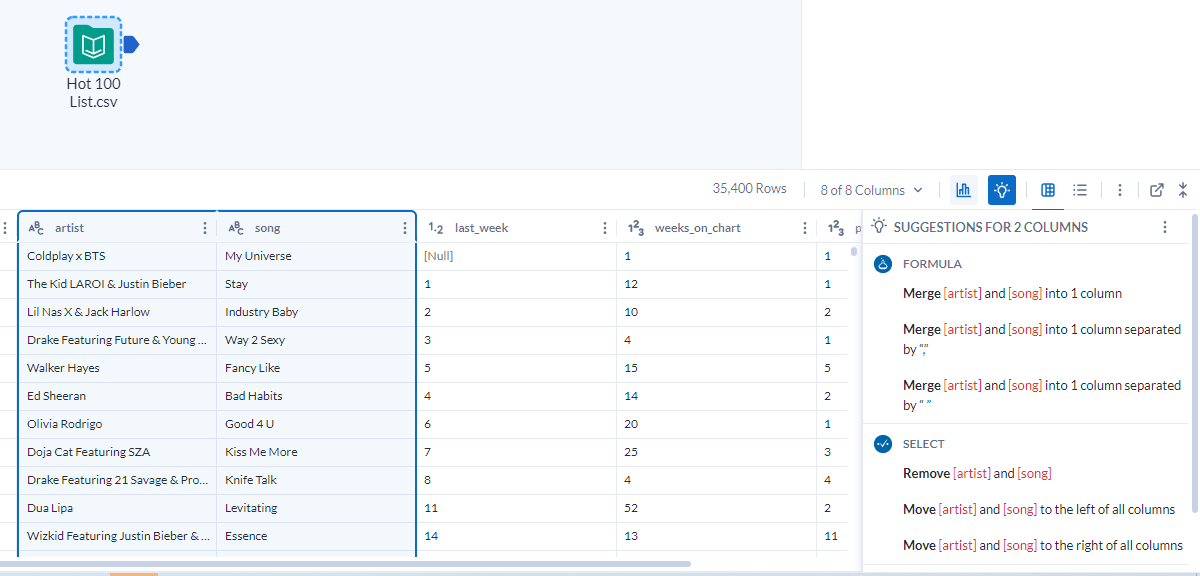Click the horizontal scrollbar under the table
1200x576 pixels.
point(345,564)
